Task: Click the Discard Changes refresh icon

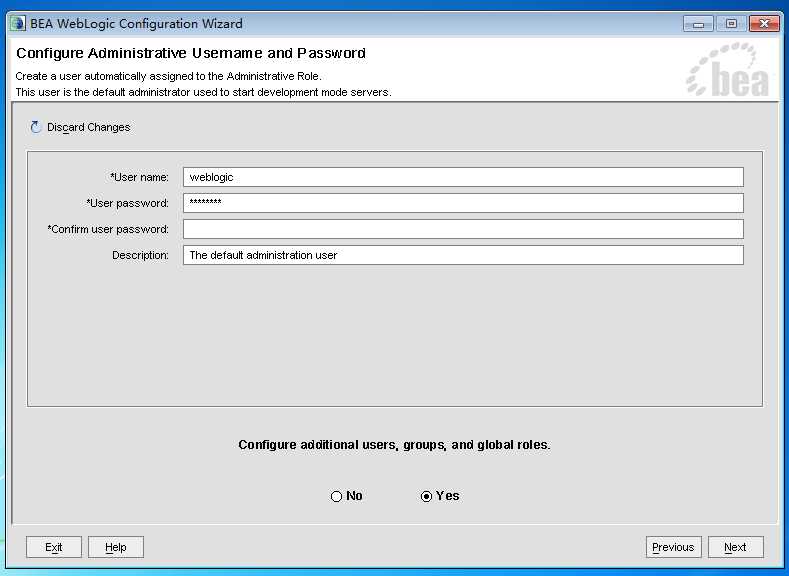Action: click(x=35, y=127)
